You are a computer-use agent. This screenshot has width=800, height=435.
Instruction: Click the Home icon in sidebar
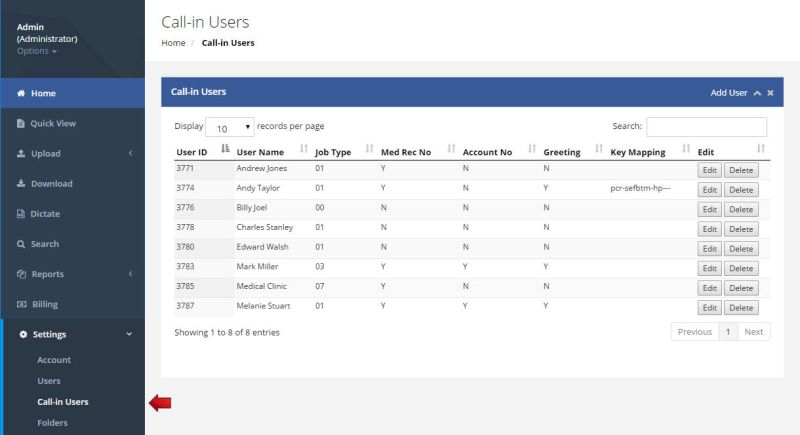coord(21,93)
